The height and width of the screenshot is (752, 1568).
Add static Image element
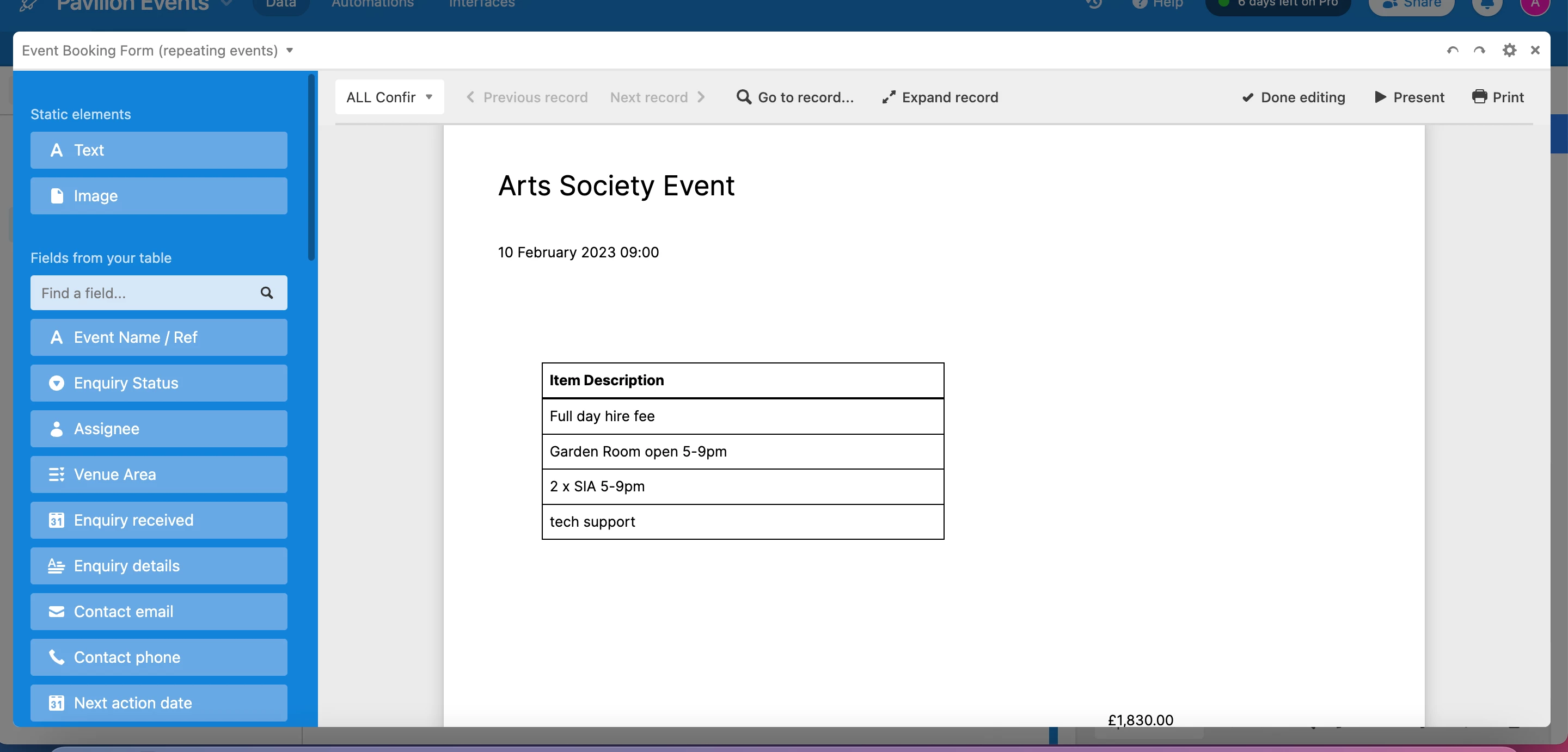158,196
